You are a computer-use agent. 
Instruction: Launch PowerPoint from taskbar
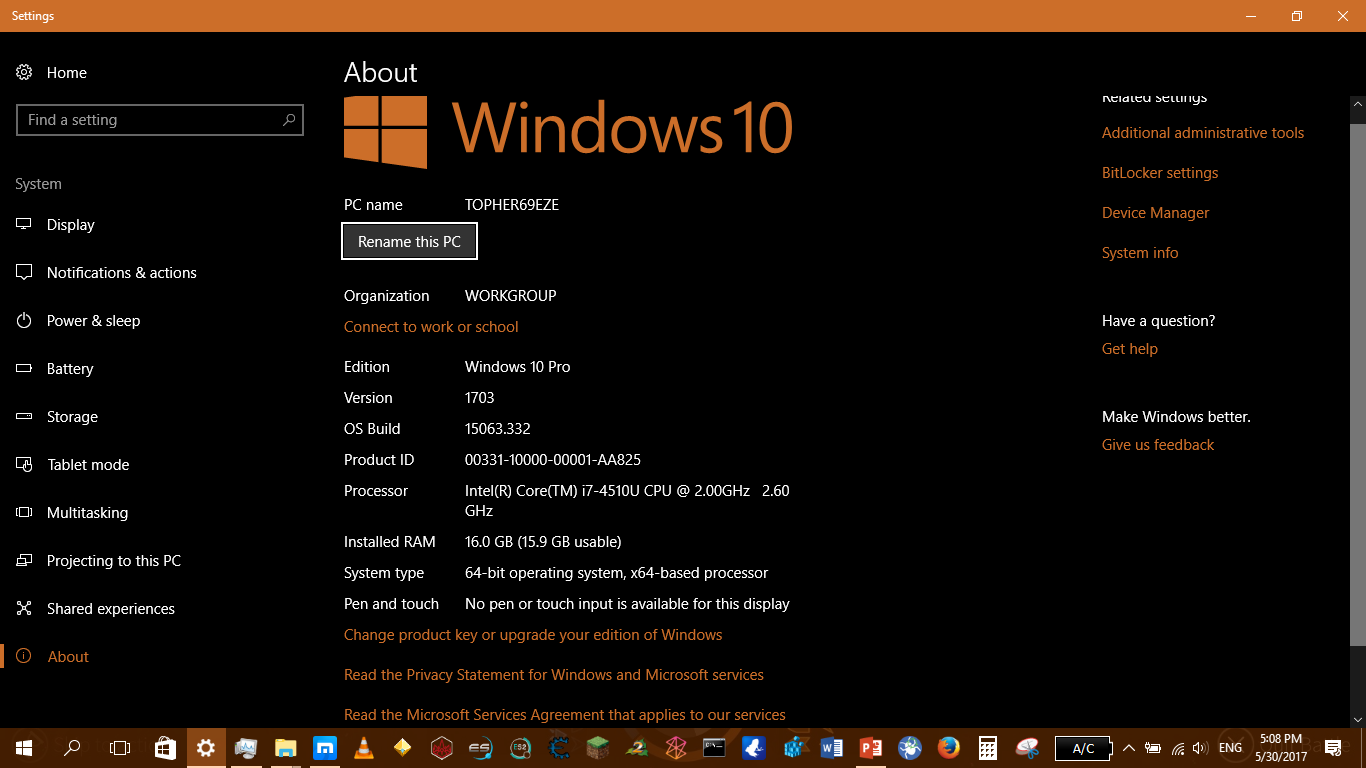(871, 748)
